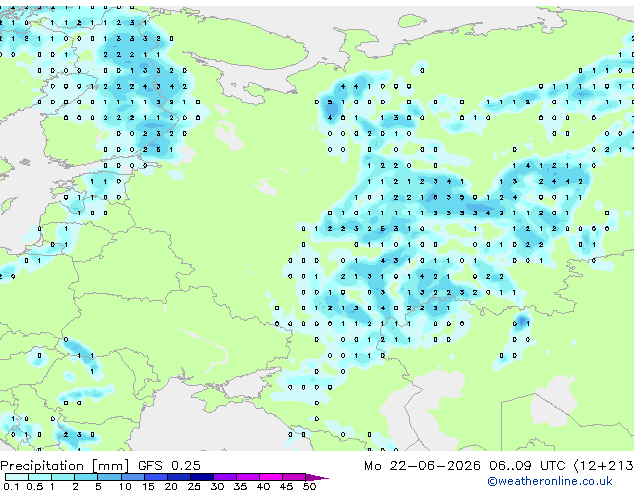Click the '06..09 UTC' time text

[527, 466]
